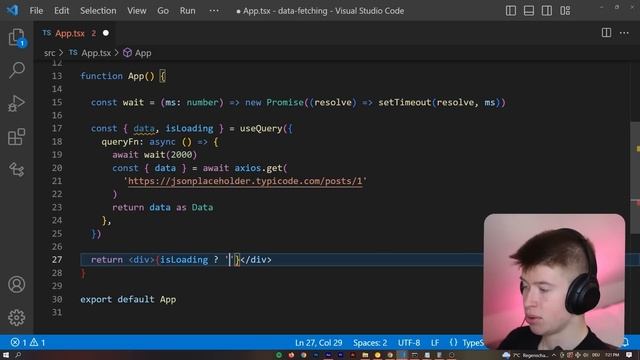Image resolution: width=640 pixels, height=360 pixels.
Task: Click the Ln 27, Col 29 status item
Action: (x=318, y=342)
